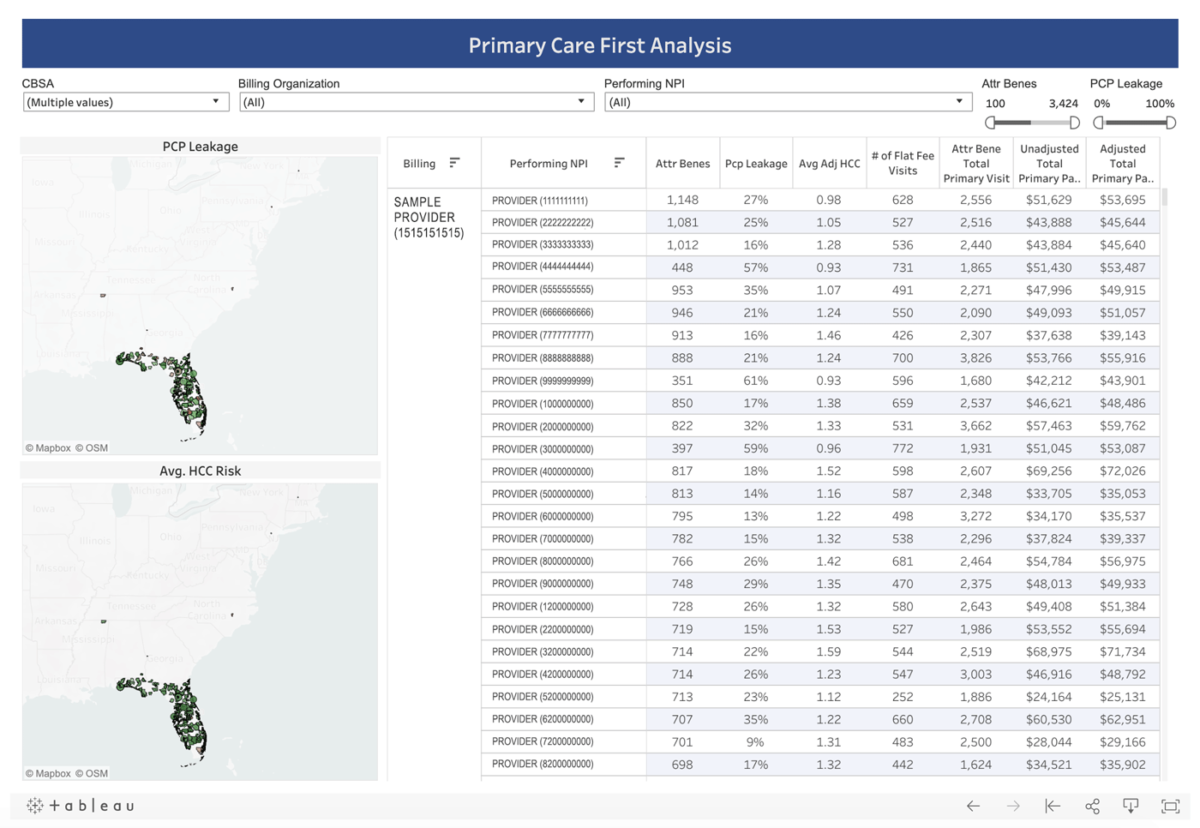This screenshot has height=828, width=1200.
Task: Click the PCP Leakage slider left handle
Action: point(1098,122)
